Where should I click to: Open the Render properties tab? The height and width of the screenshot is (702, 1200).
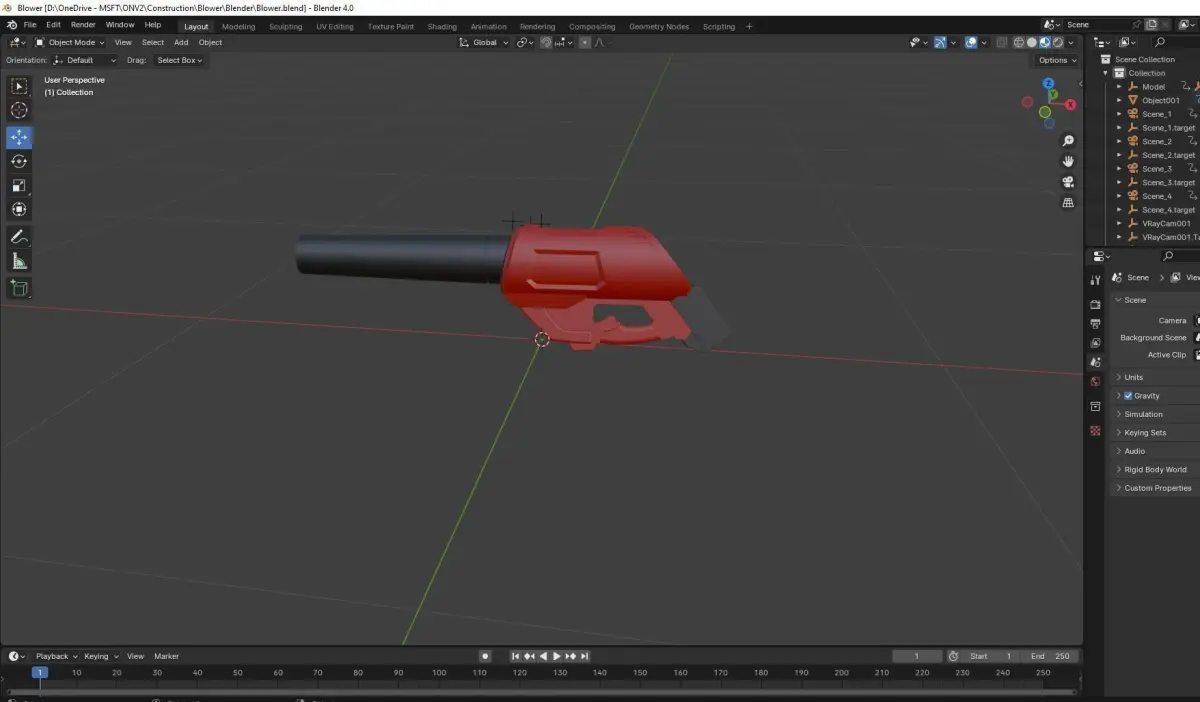click(1095, 304)
